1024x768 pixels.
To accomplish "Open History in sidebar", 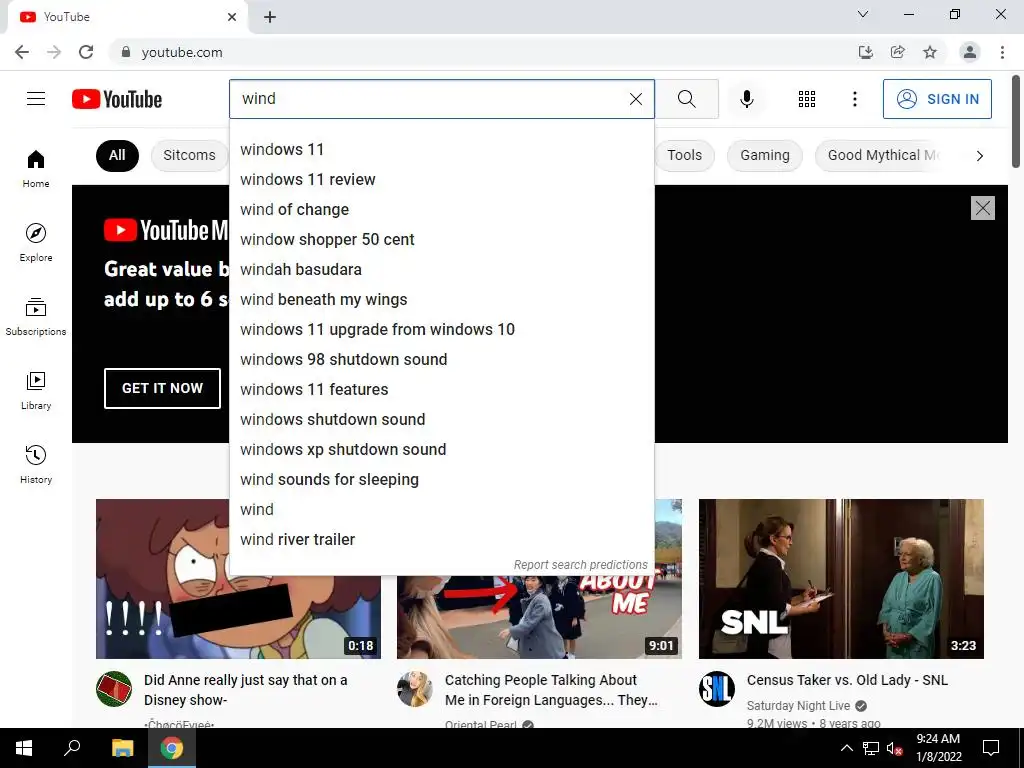I will click(36, 464).
